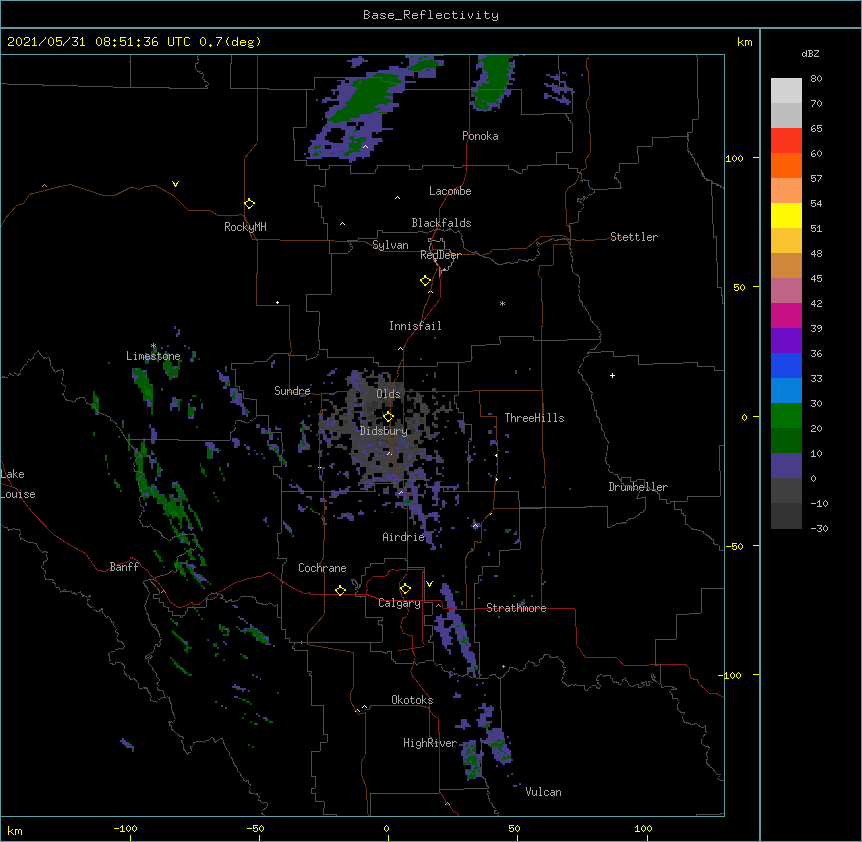
Task: Click the 0.7(deg) elevation angle text
Action: [x=230, y=42]
